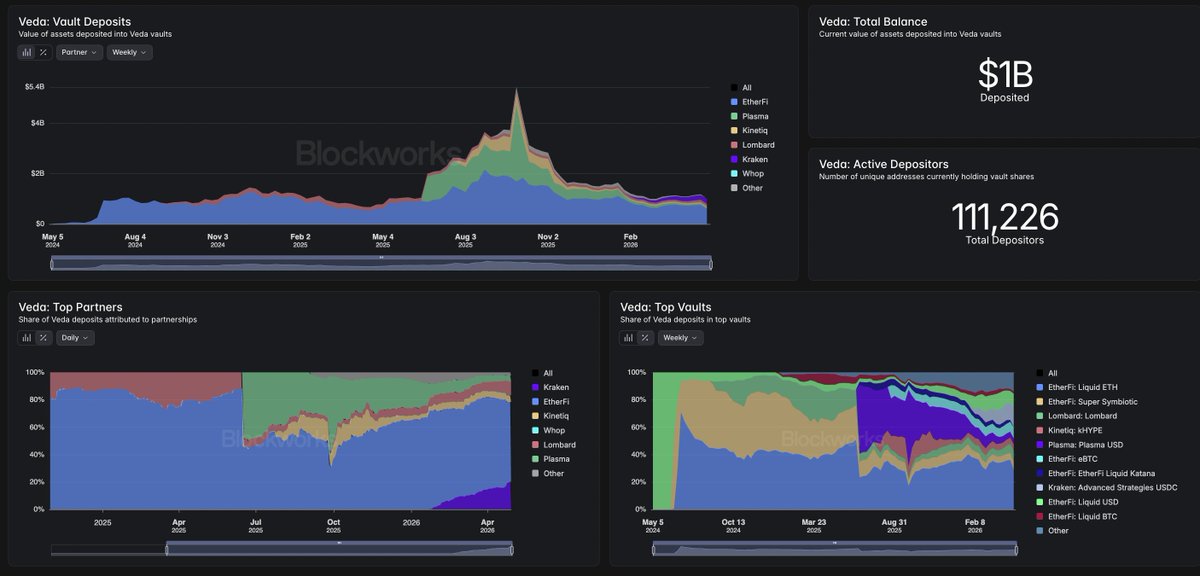Screen dimensions: 1200x576
Task: Click the Veda: Top Partners title
Action: pyautogui.click(x=70, y=306)
